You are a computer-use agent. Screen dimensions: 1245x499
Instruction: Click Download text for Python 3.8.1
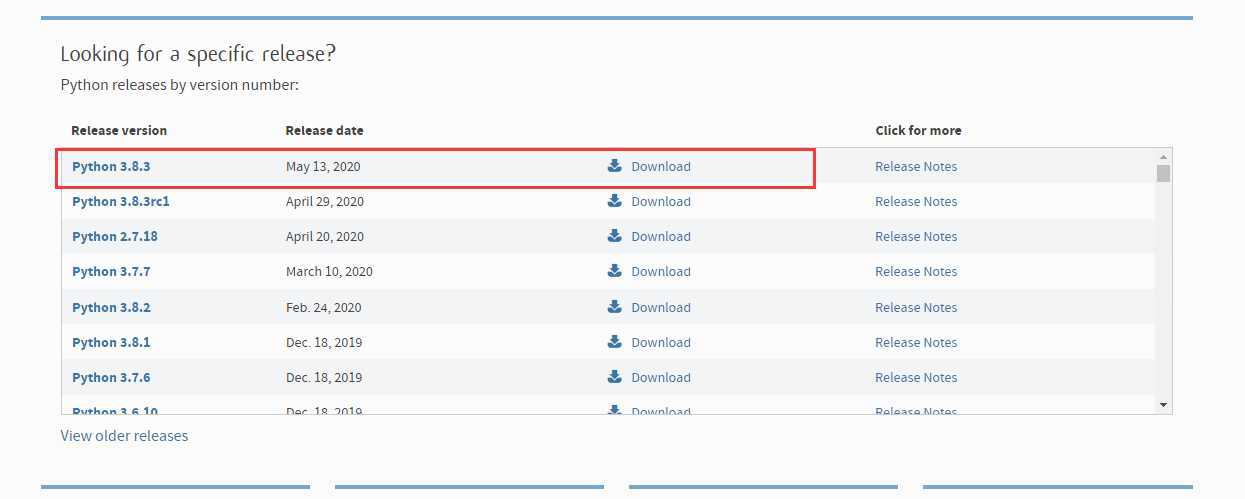(661, 343)
